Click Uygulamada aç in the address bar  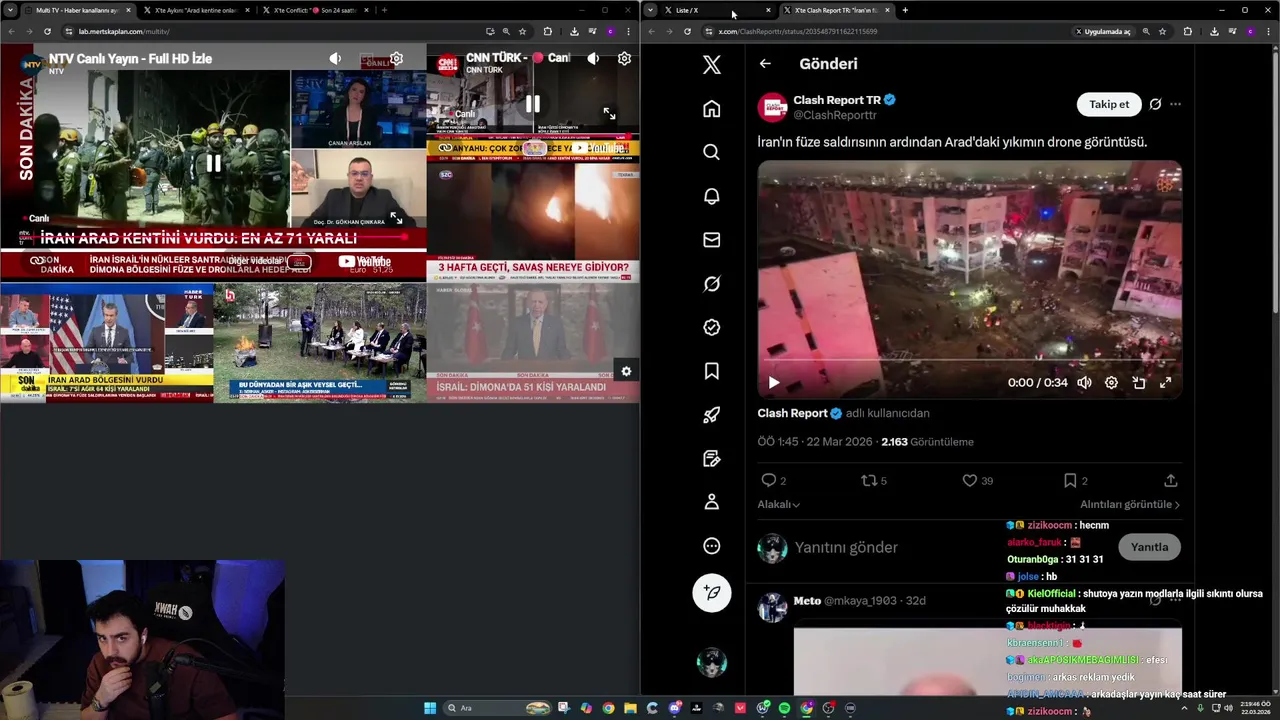pyautogui.click(x=1103, y=31)
